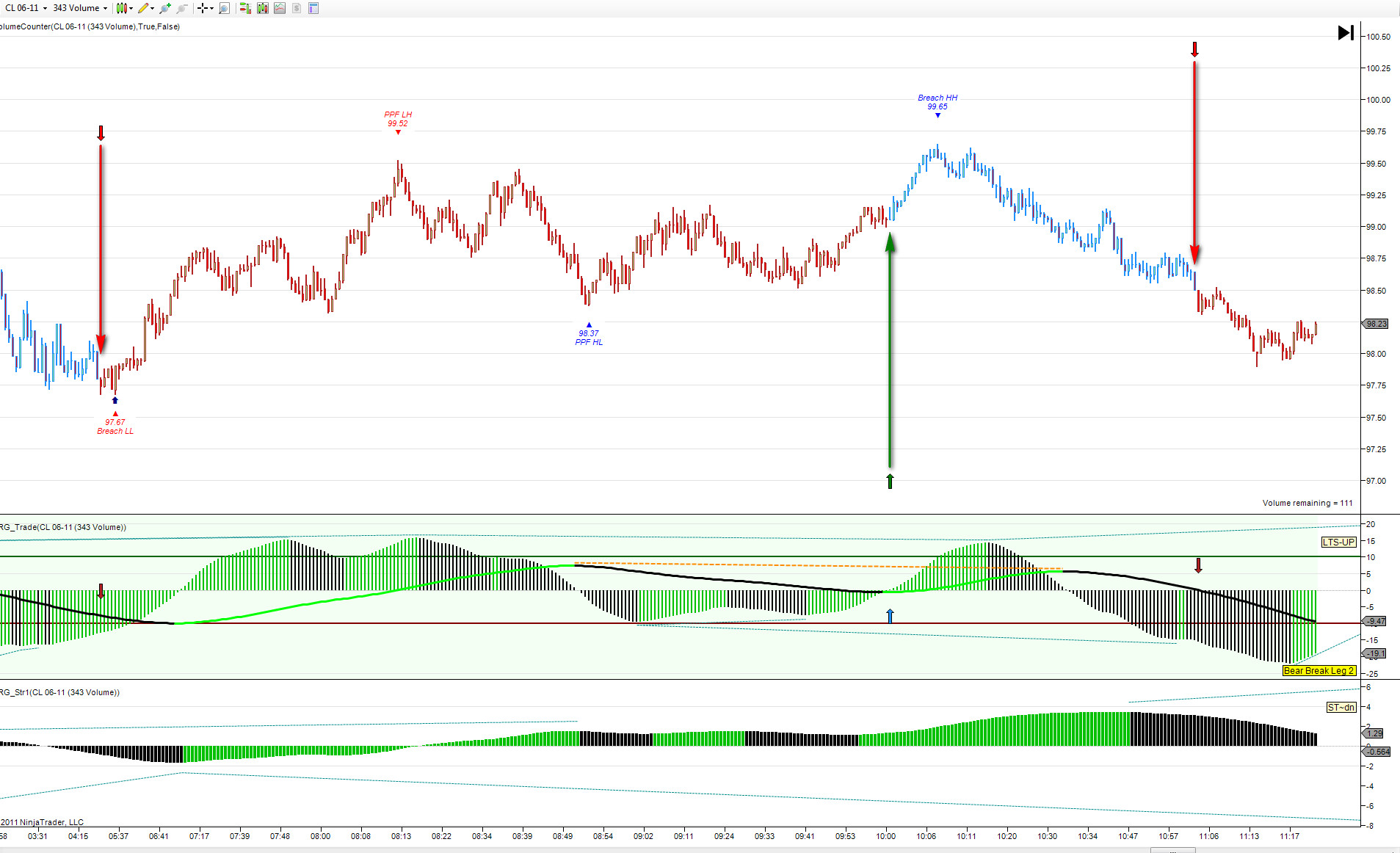1400x853 pixels.
Task: Click the 09:02 time axis label
Action: pyautogui.click(x=643, y=836)
